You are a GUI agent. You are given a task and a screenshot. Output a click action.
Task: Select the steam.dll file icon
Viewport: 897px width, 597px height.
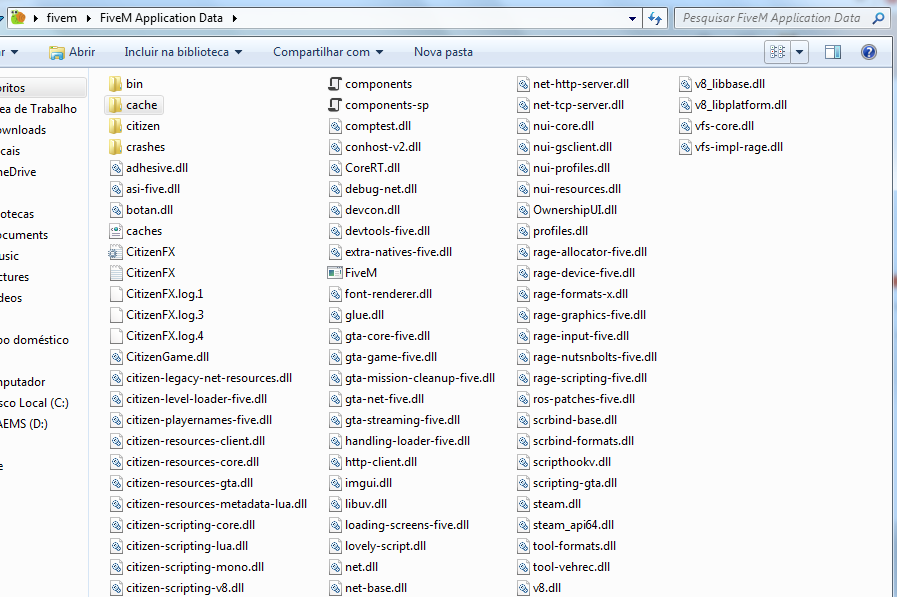(523, 504)
